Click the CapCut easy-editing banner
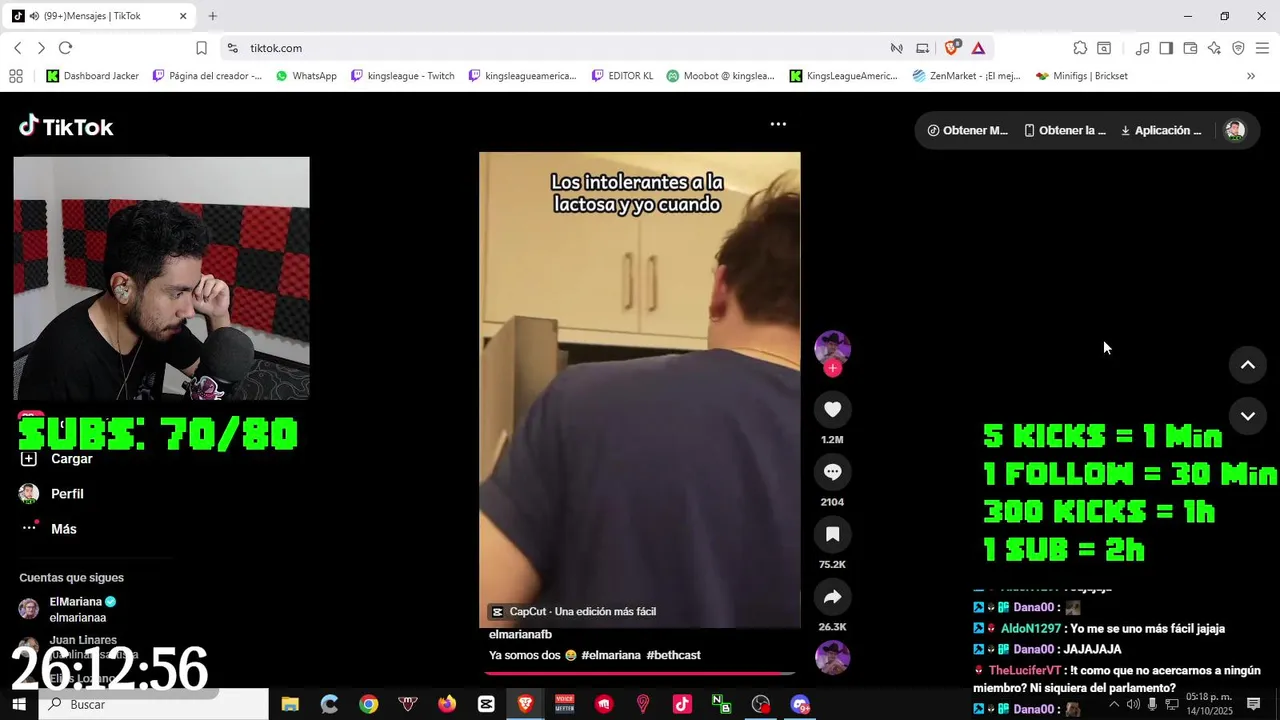1280x720 pixels. coord(574,612)
